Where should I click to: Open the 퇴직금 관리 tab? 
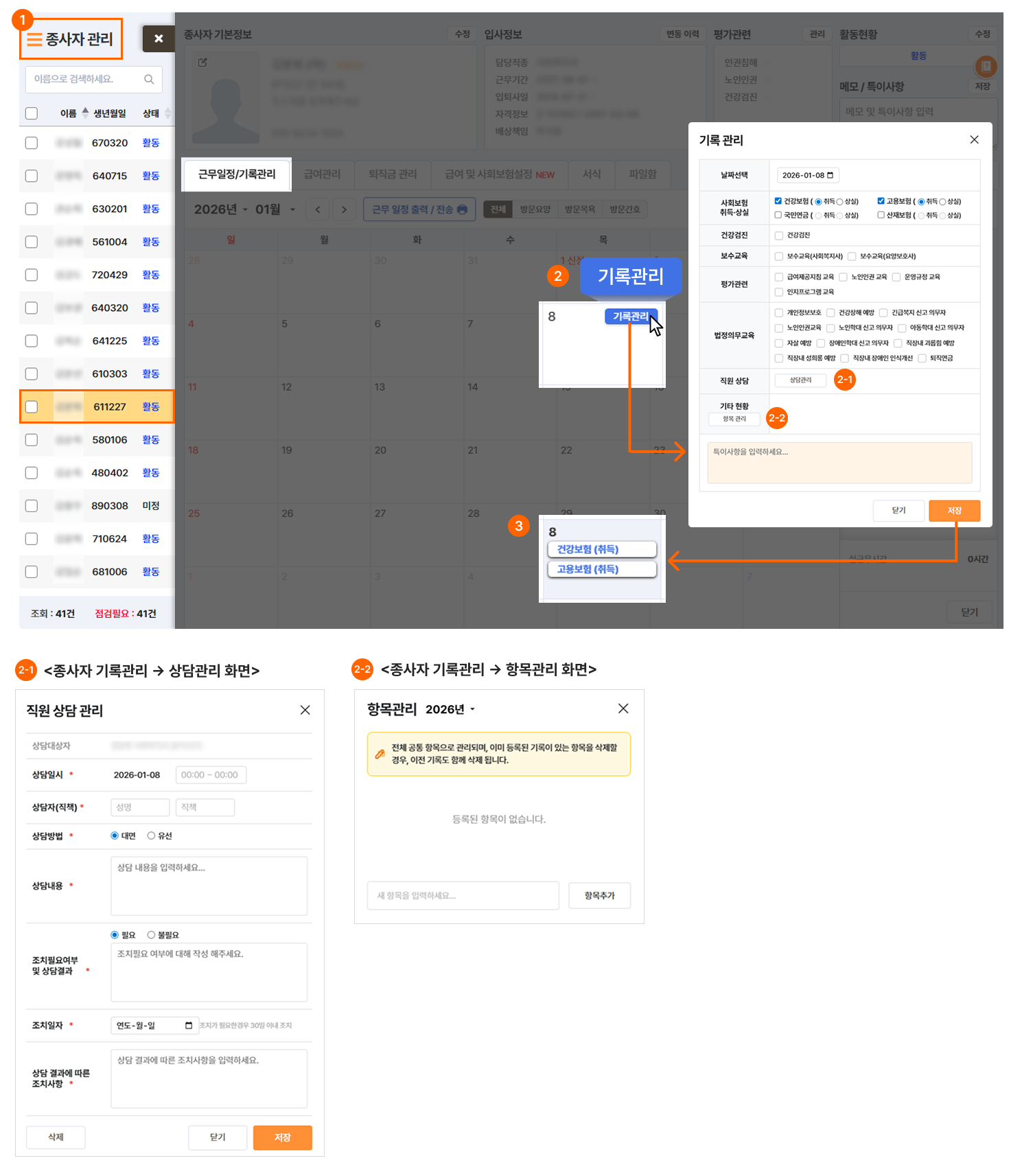click(x=393, y=174)
